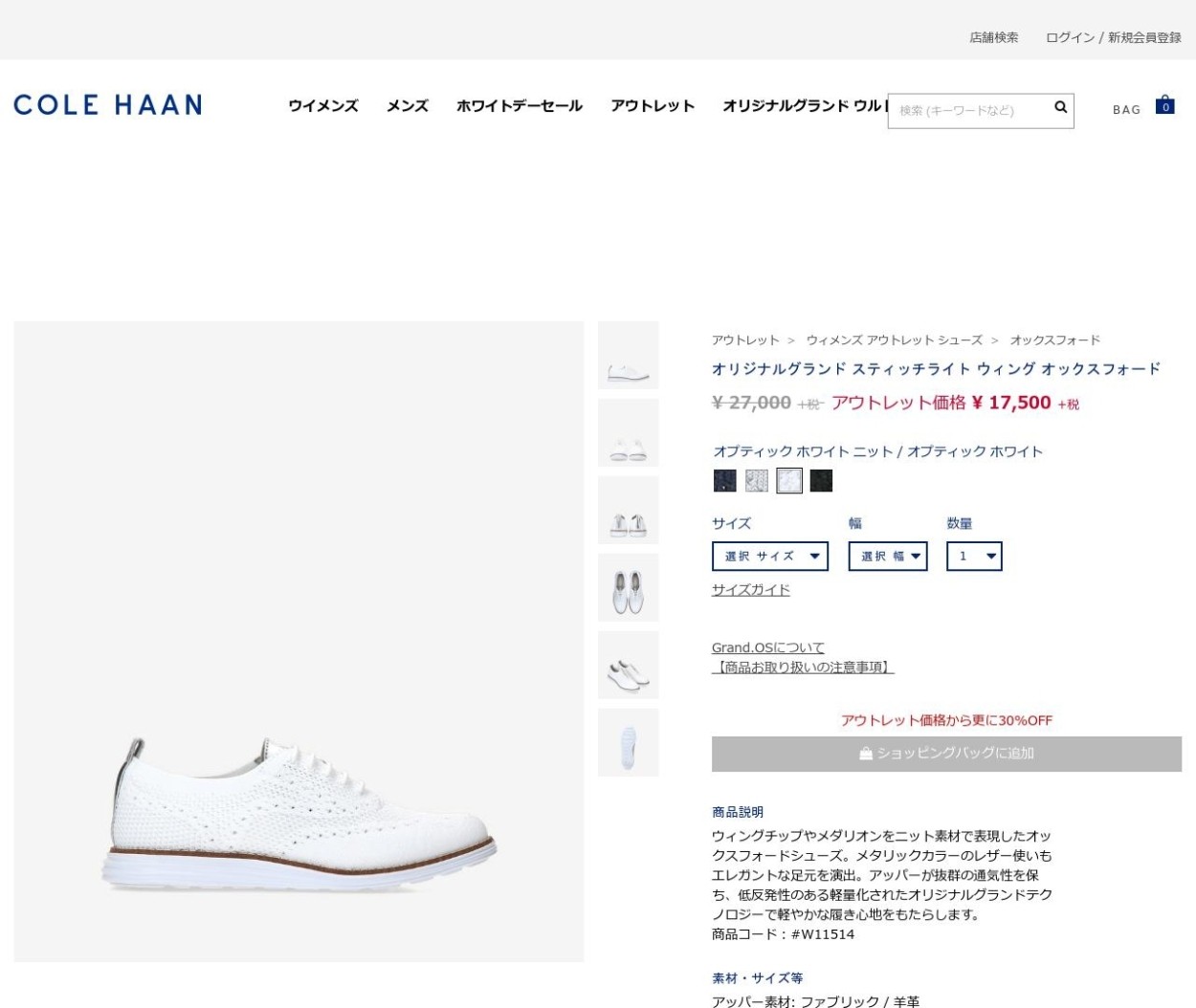
Task: Open the ウイメンズ menu
Action: 323,106
